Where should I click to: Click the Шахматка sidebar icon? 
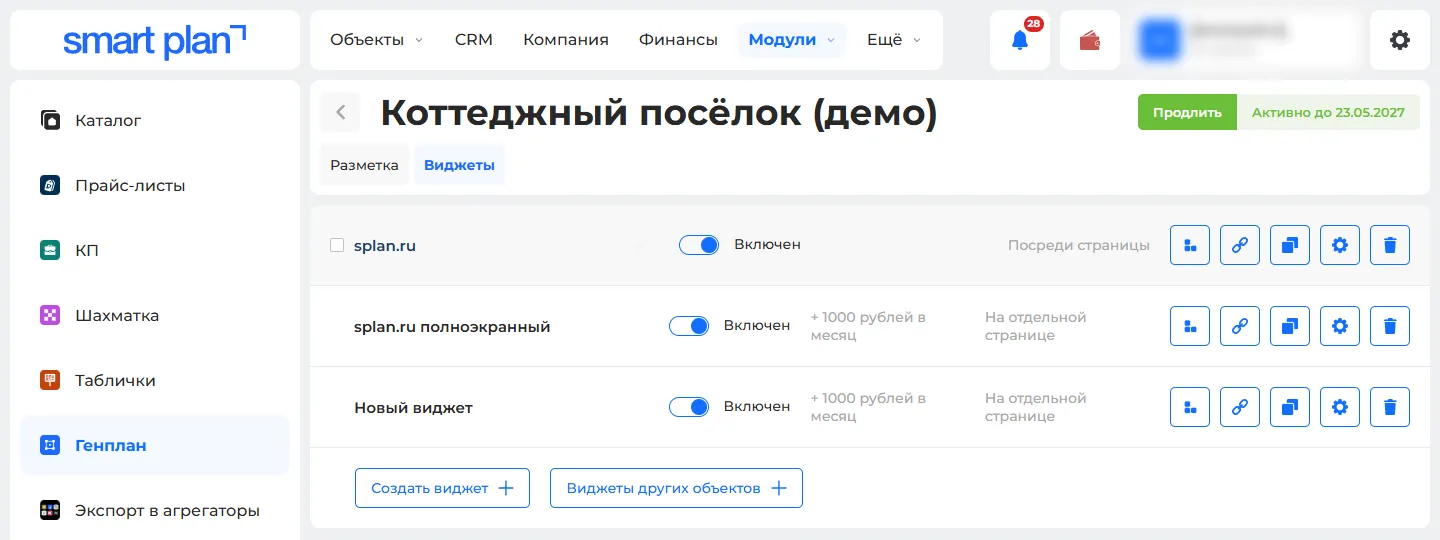50,315
